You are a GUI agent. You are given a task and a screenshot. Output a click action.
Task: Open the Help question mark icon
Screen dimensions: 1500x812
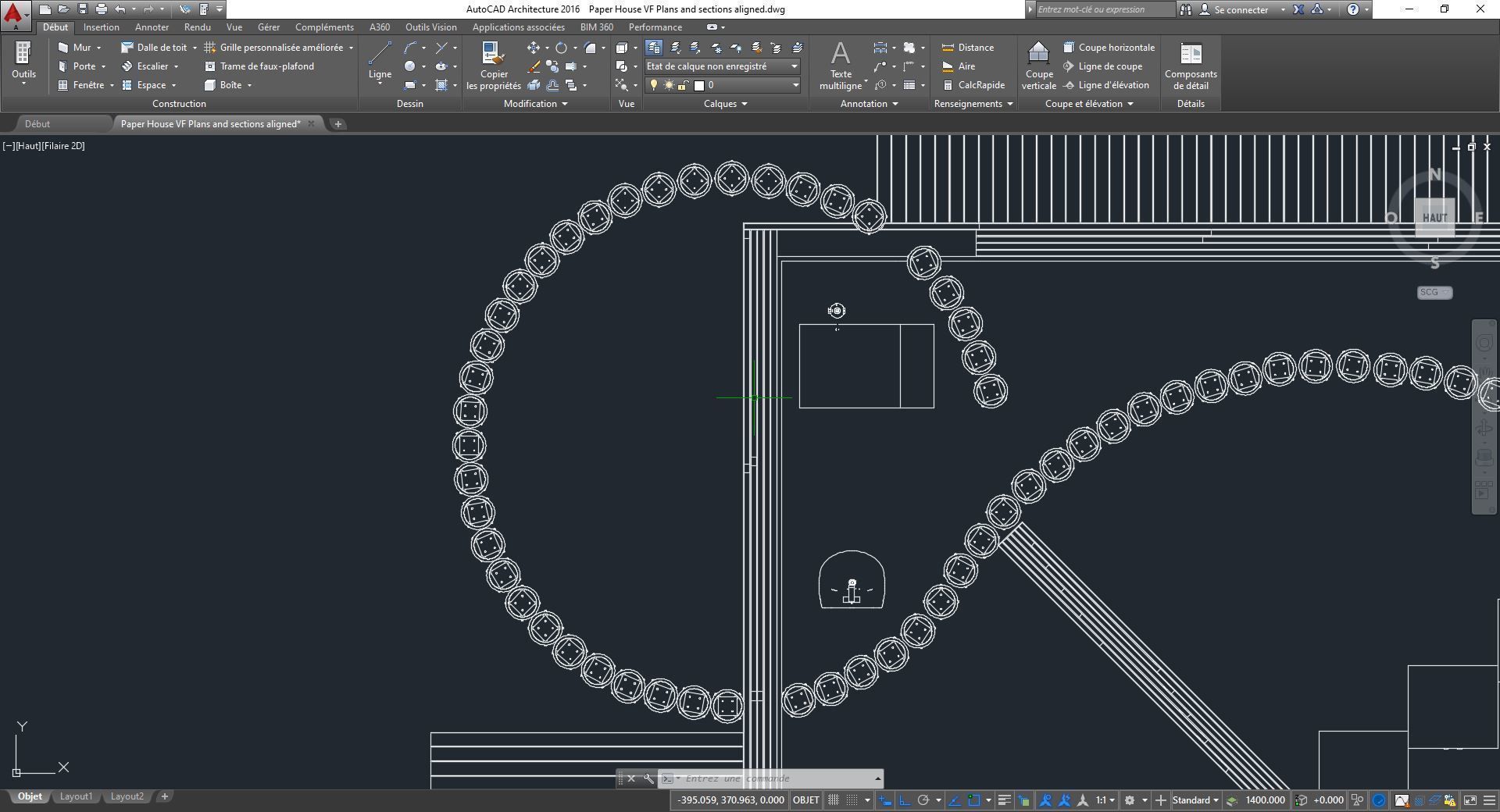pyautogui.click(x=1353, y=9)
